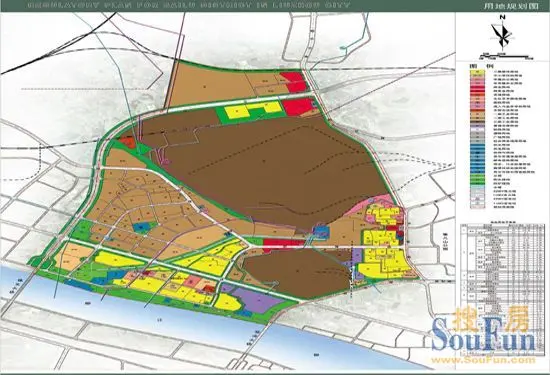The image size is (550, 375).
Task: Click the legend heading above the swatches
Action: click(479, 66)
